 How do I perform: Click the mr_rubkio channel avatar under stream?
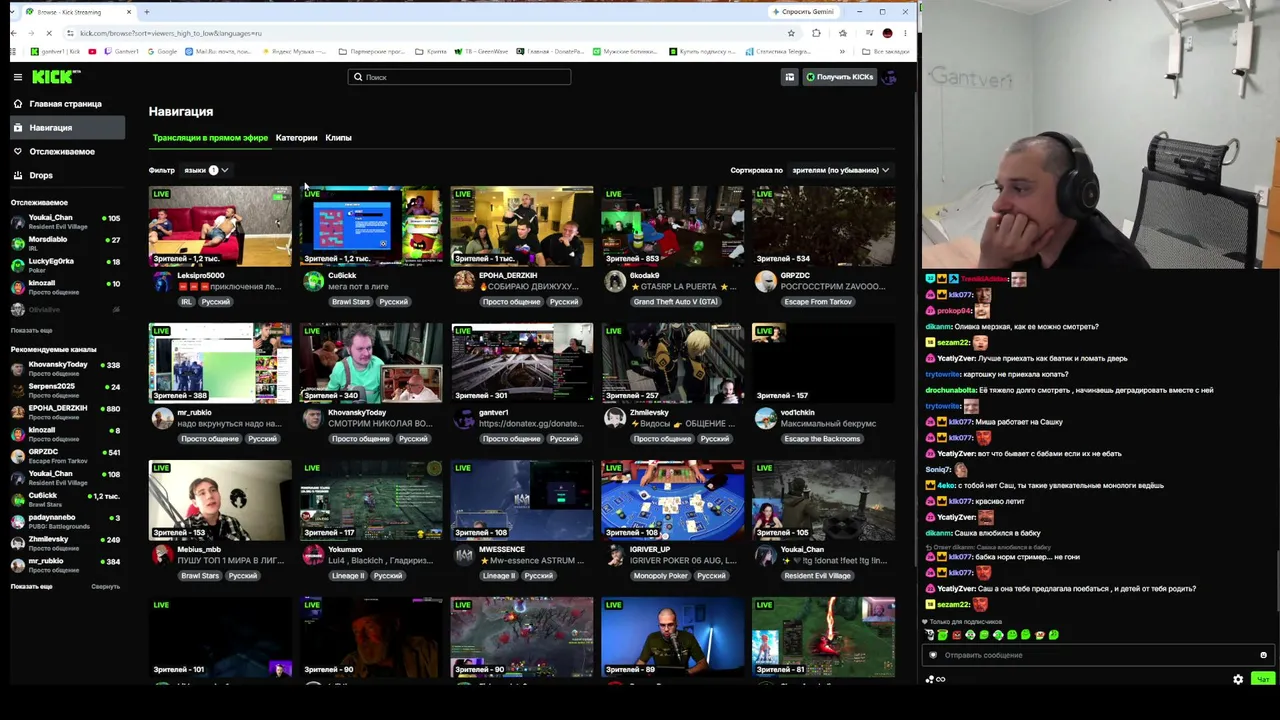pyautogui.click(x=162, y=419)
